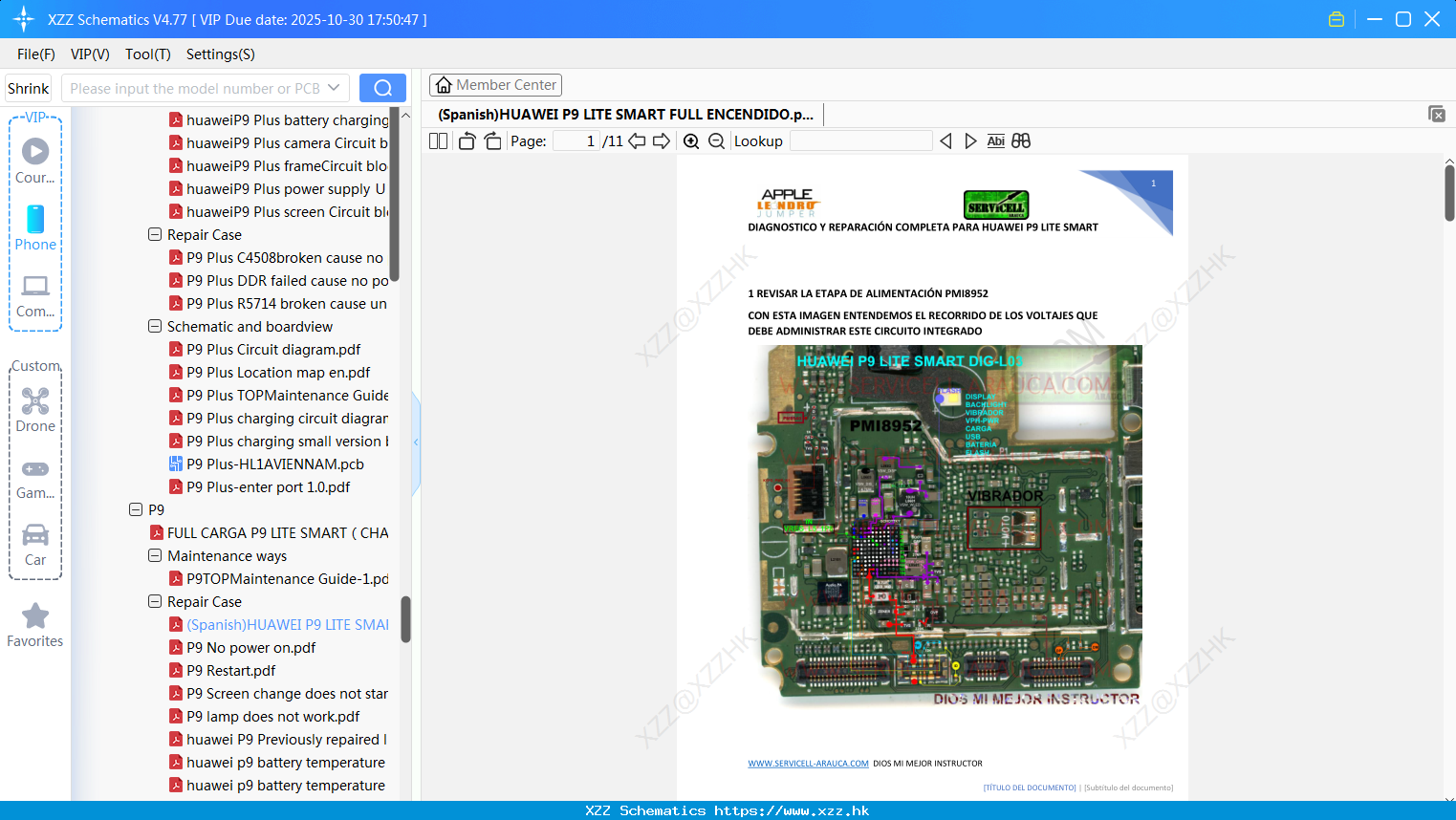Viewport: 1456px width, 820px height.
Task: Click the XZZ app logo
Action: point(24,19)
